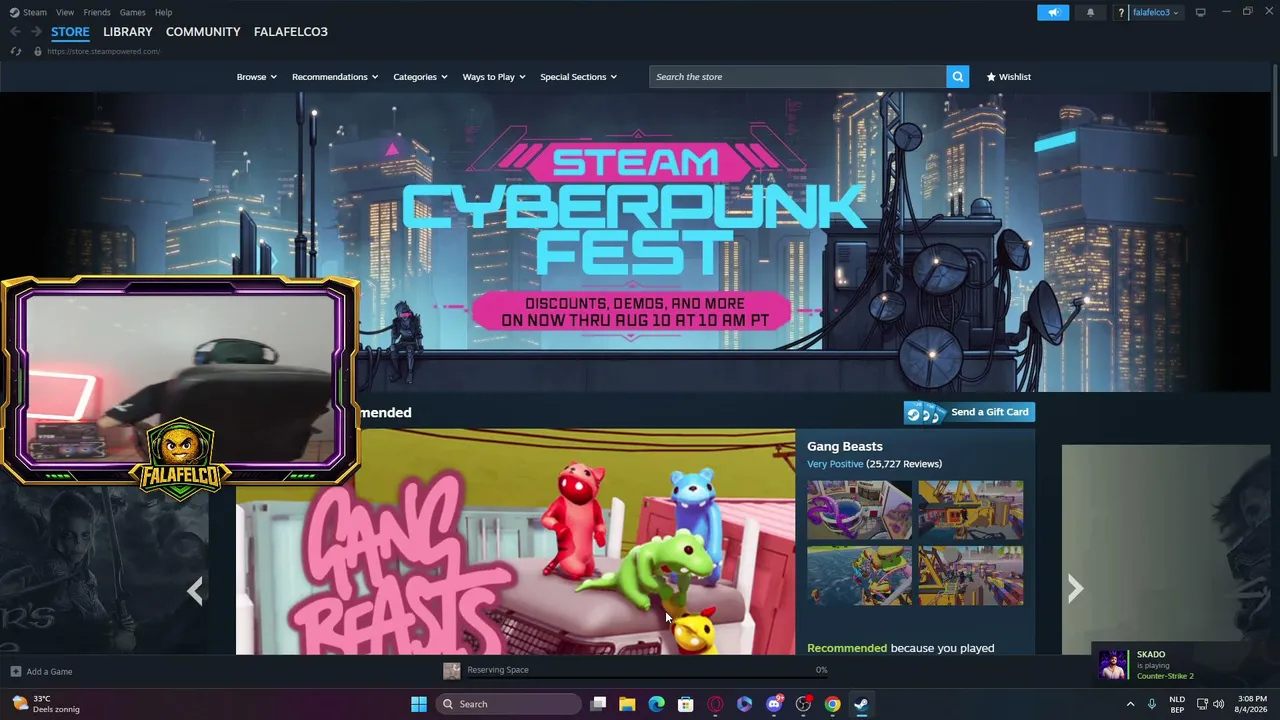
Task: Open the Gang Beasts title link
Action: 845,446
